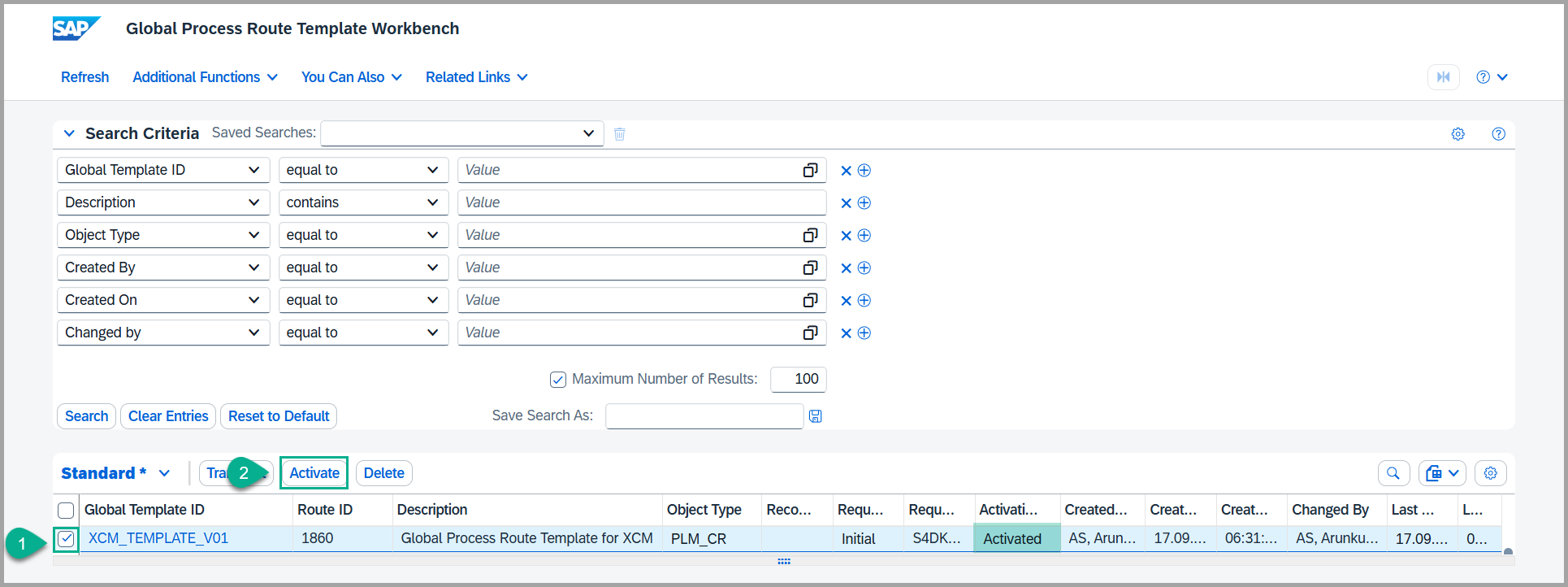Remove the Description criteria row
Screen dimensions: 1568x587
(x=846, y=203)
